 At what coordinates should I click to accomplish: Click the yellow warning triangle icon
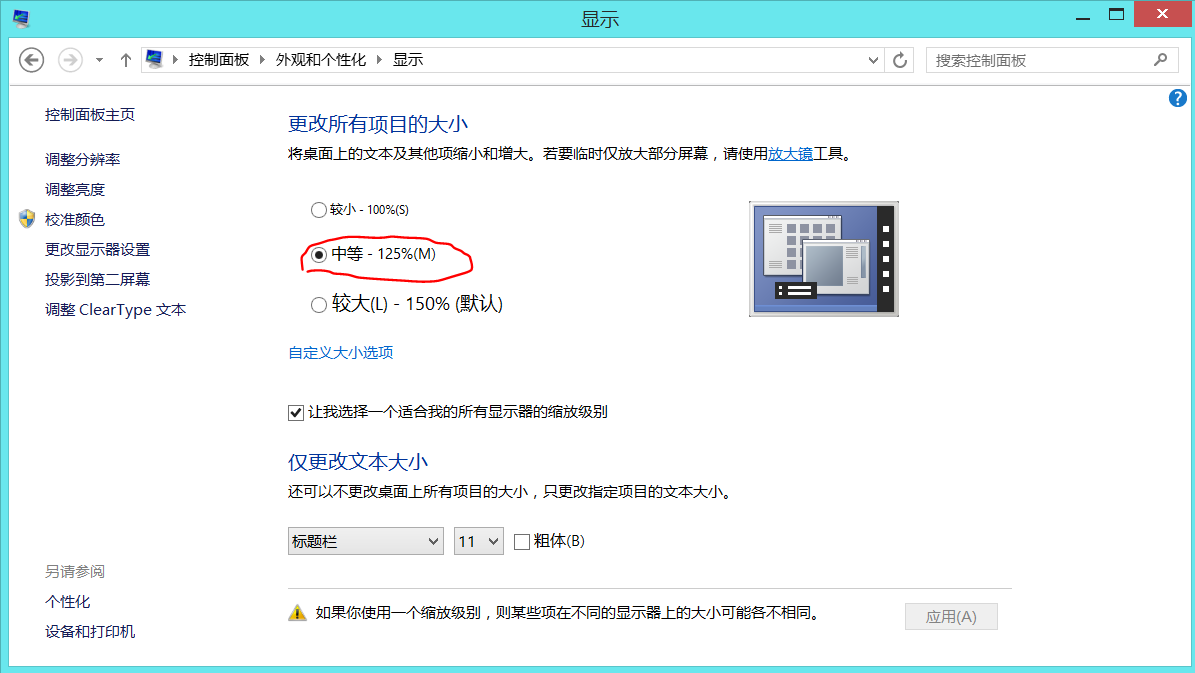[x=297, y=612]
